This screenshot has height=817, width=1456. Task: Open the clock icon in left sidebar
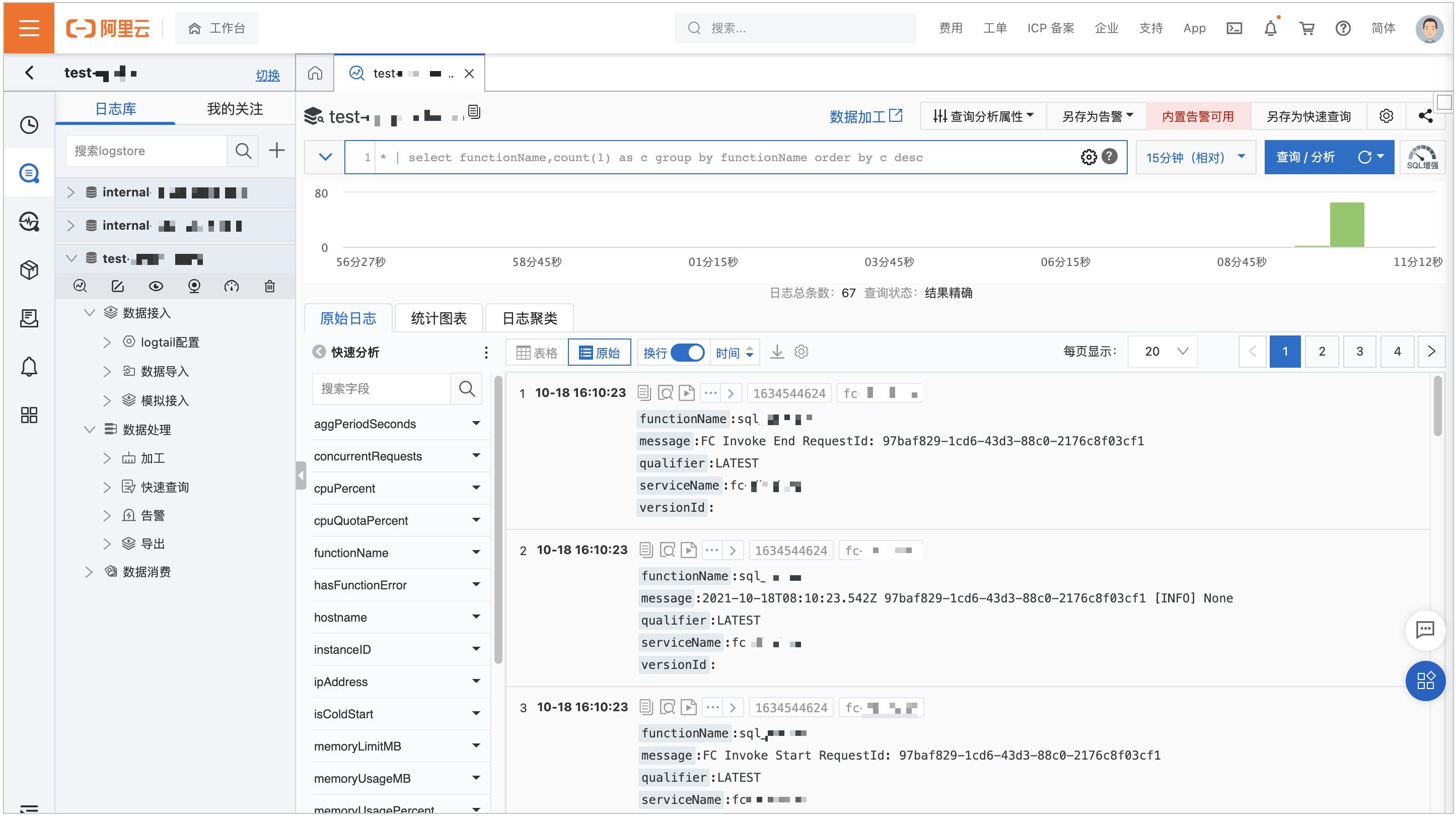[x=29, y=124]
